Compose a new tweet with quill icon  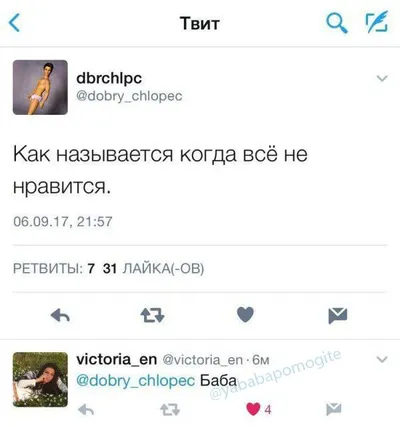[x=378, y=22]
